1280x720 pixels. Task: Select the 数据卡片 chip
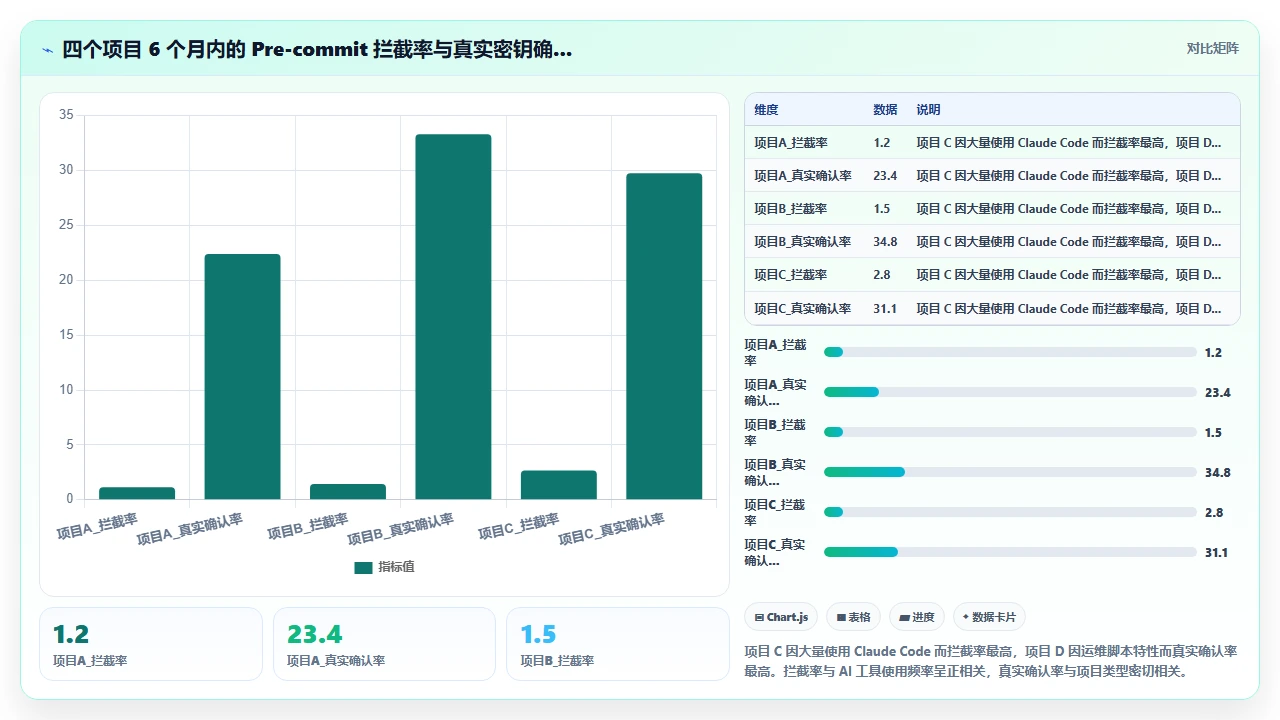(x=989, y=617)
